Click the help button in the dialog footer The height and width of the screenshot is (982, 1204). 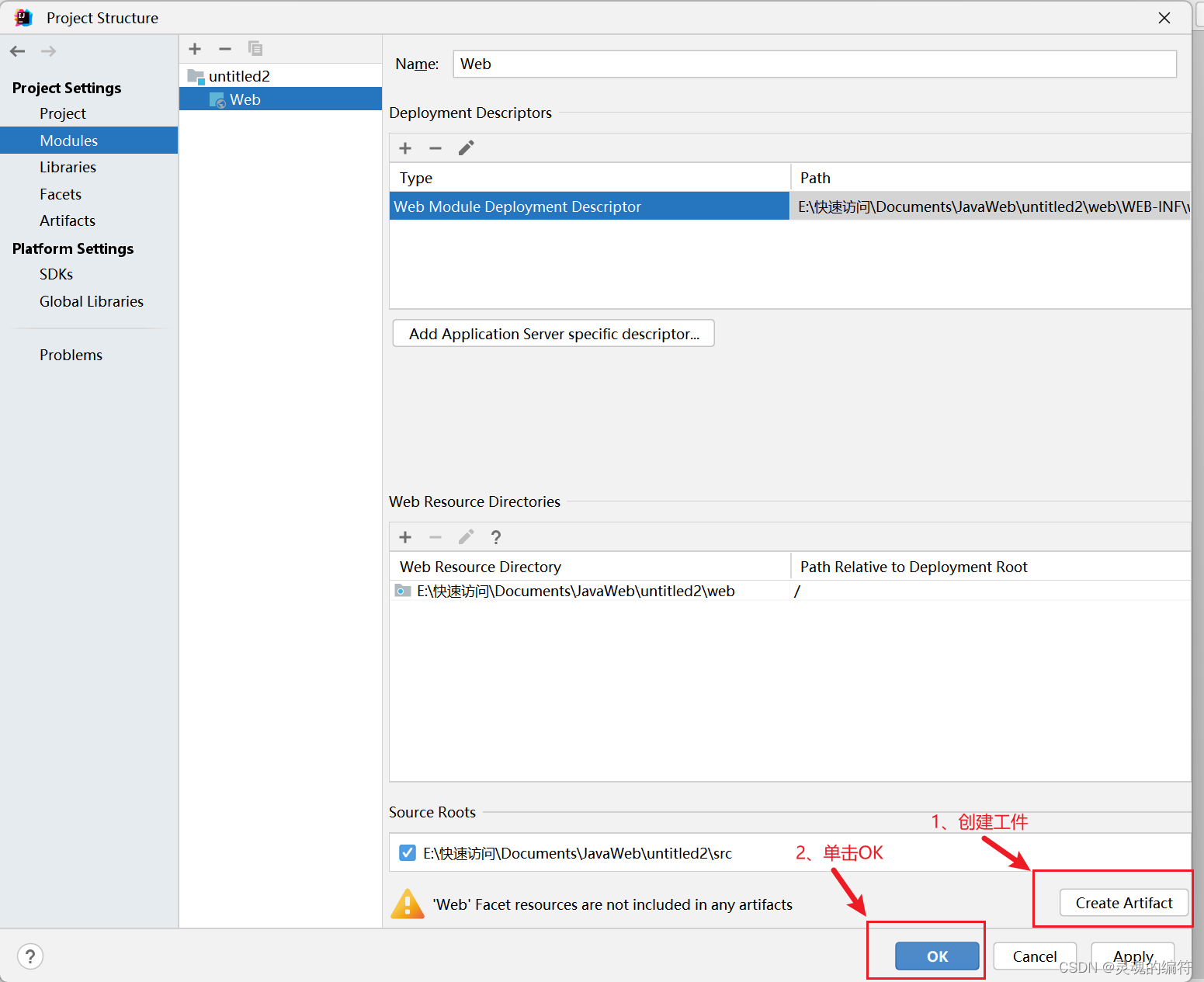pyautogui.click(x=30, y=956)
